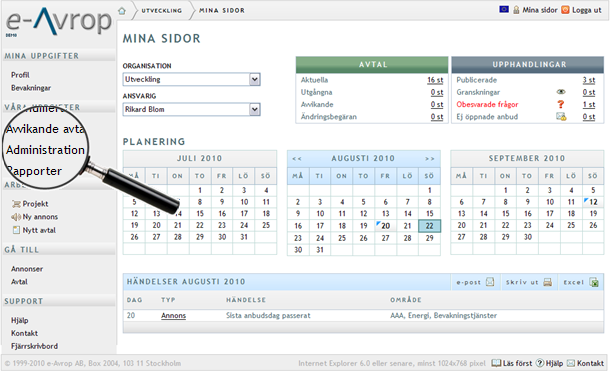
Task: Click the Kontakt footer link
Action: (x=590, y=363)
